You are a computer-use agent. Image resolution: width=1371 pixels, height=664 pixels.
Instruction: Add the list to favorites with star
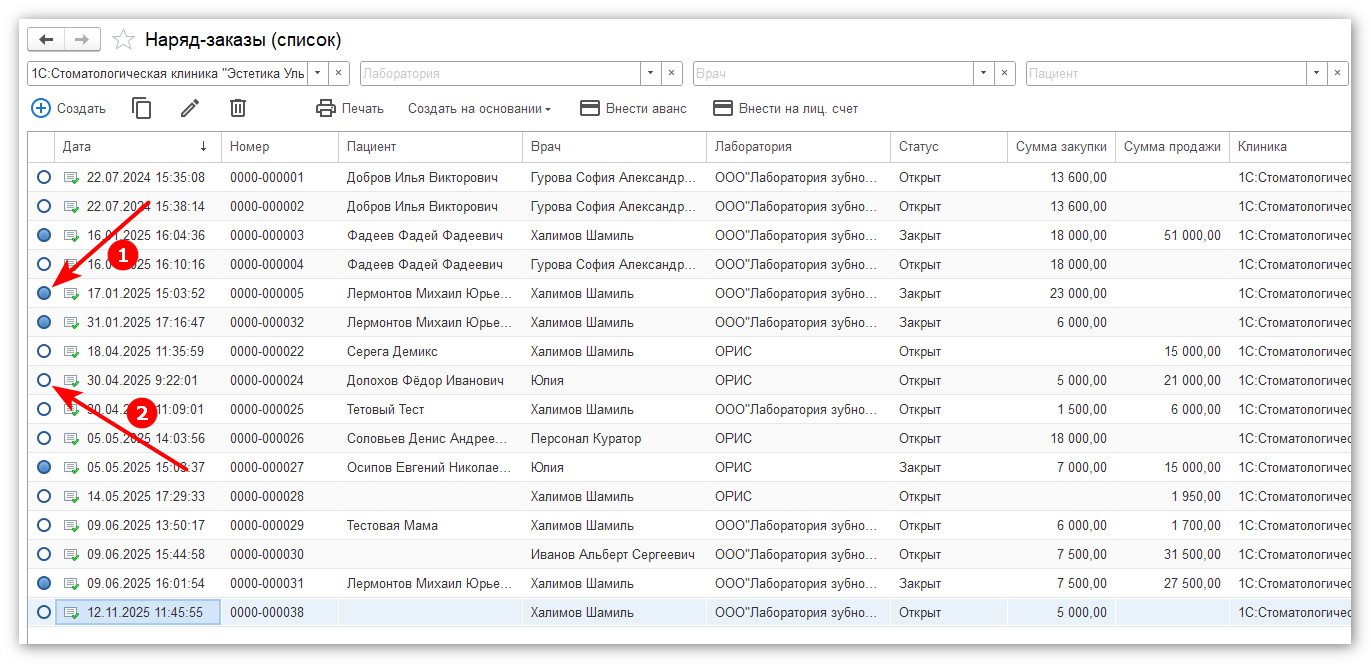(x=123, y=40)
